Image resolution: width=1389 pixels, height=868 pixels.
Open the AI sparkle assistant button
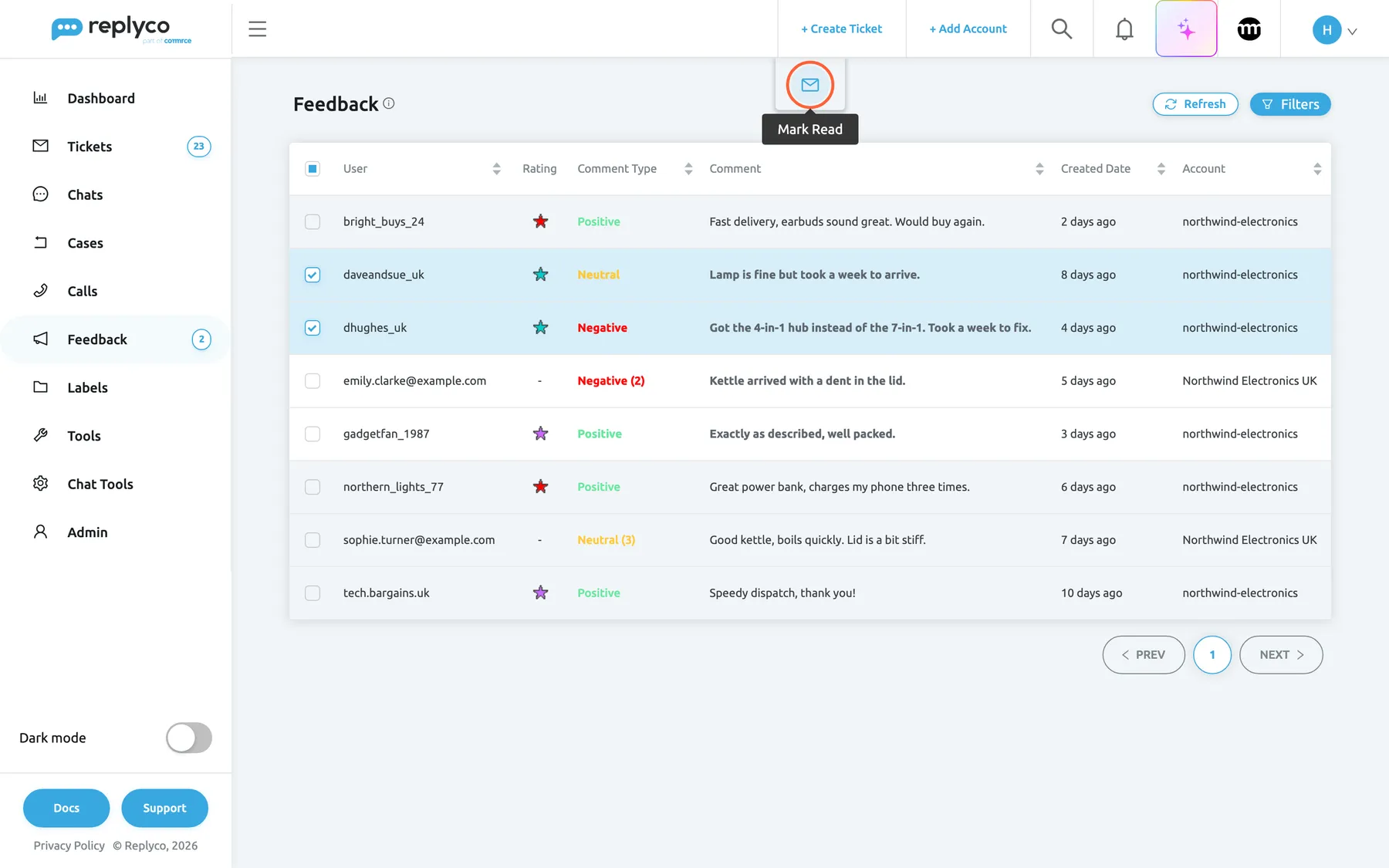click(x=1186, y=29)
